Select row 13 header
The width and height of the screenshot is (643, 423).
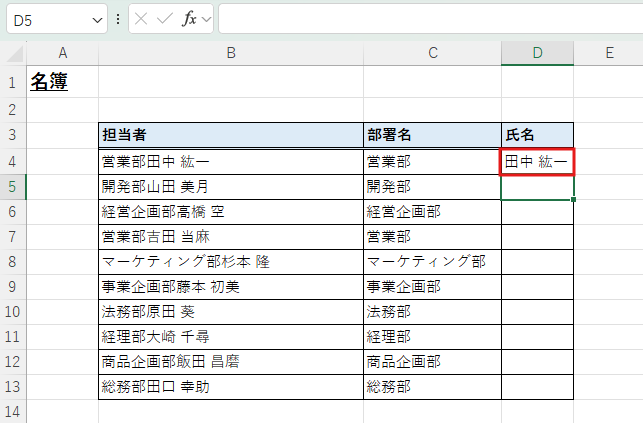pos(13,386)
